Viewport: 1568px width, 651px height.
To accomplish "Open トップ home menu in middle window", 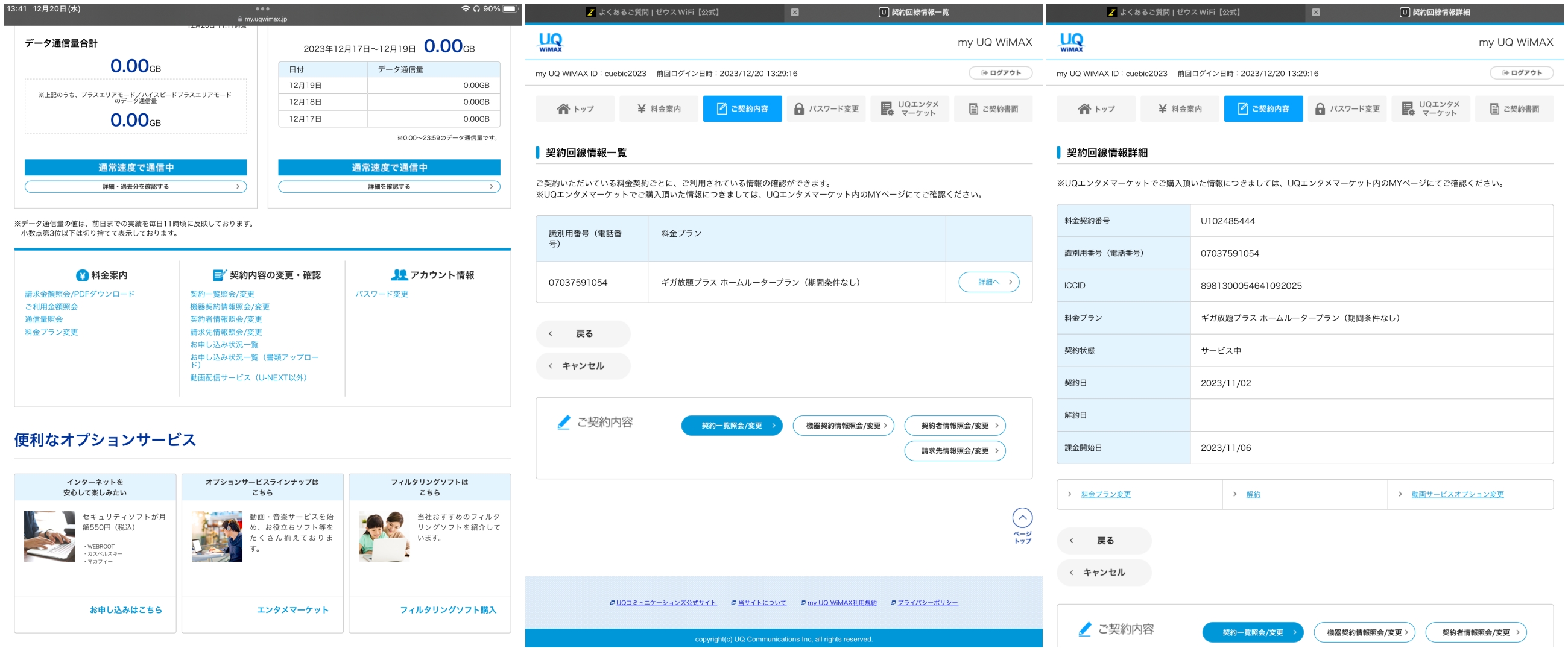I will coord(575,109).
